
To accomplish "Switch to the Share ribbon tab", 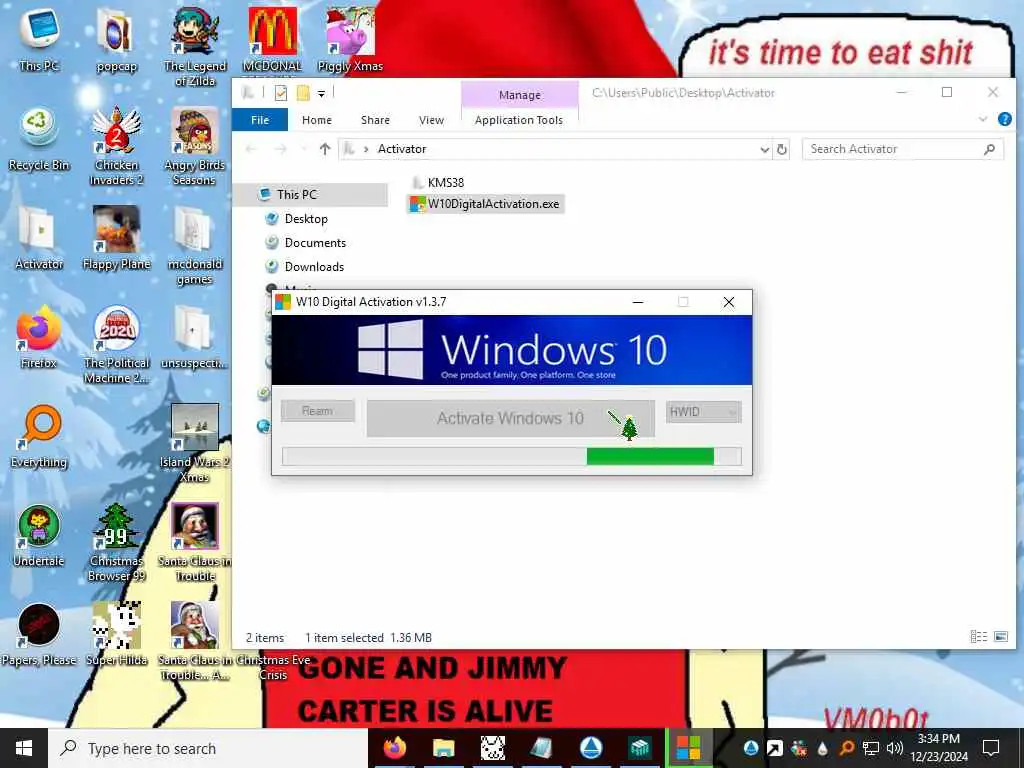I will pos(376,120).
